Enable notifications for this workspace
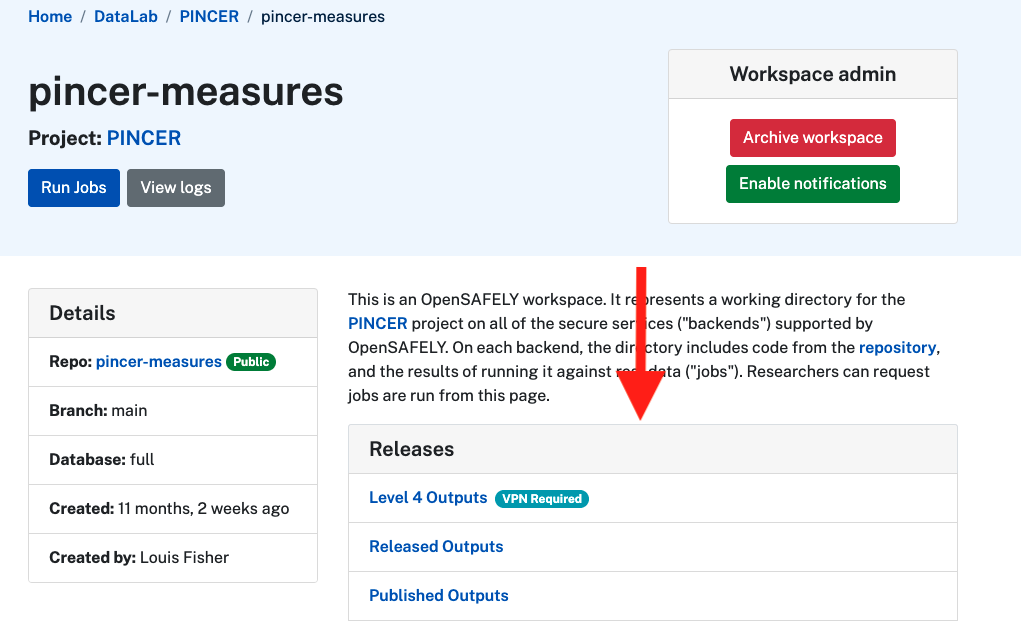 812,183
